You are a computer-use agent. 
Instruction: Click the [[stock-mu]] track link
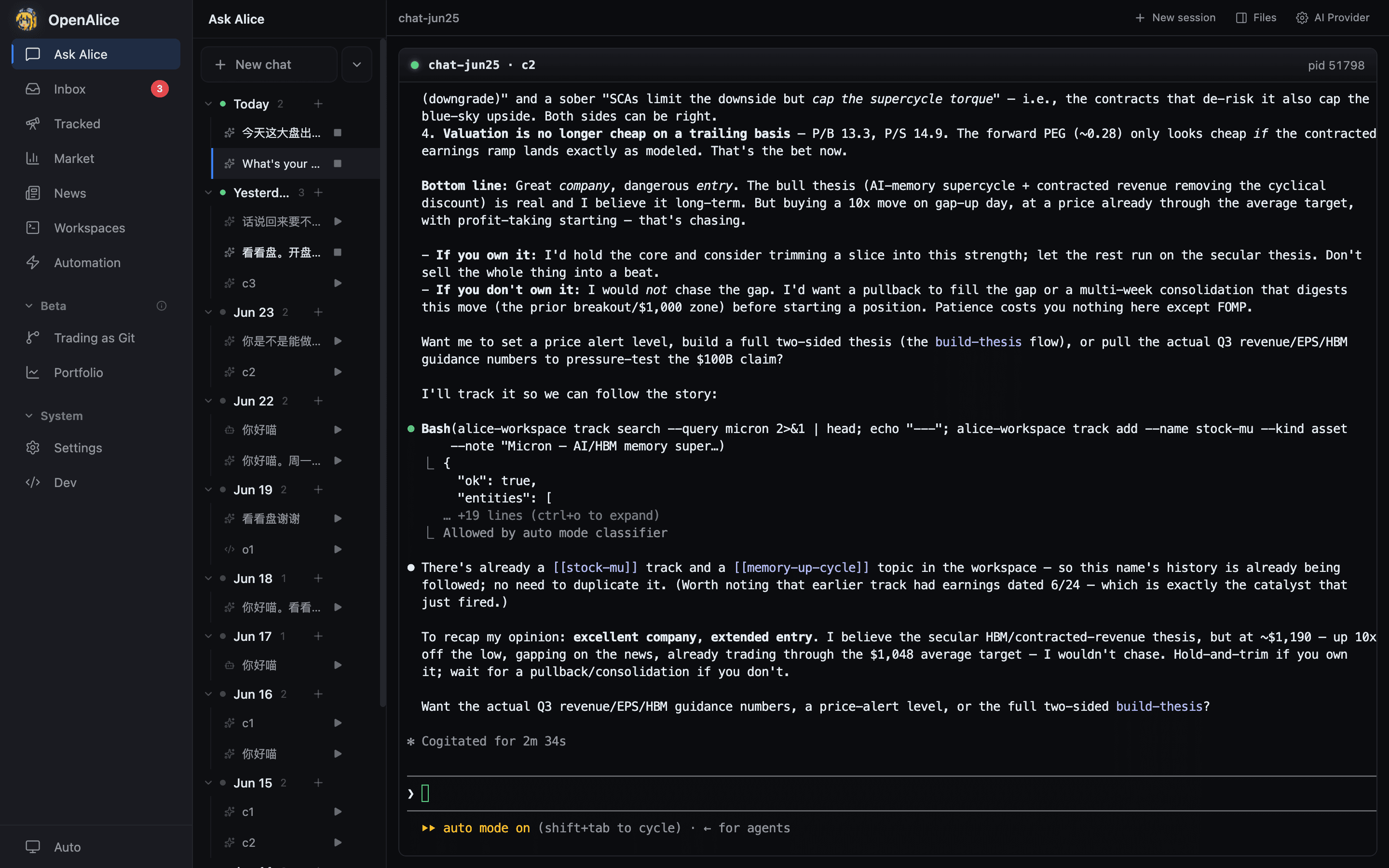point(595,567)
